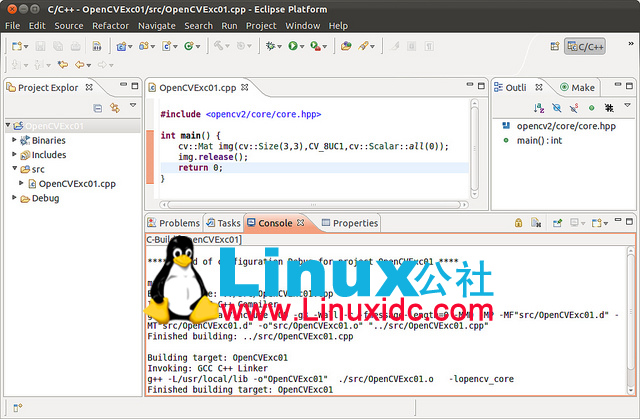Image resolution: width=640 pixels, height=419 pixels.
Task: Click the fast view status bar icon
Action: [x=18, y=408]
